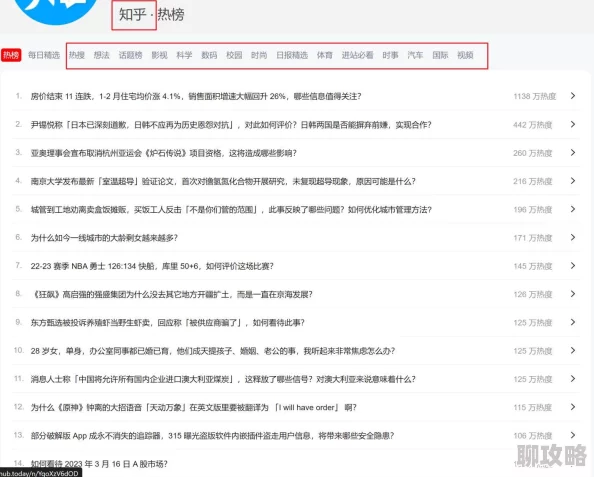Click chevron arrow of 126 万热度 row
This screenshot has height=477, width=594.
[573, 294]
